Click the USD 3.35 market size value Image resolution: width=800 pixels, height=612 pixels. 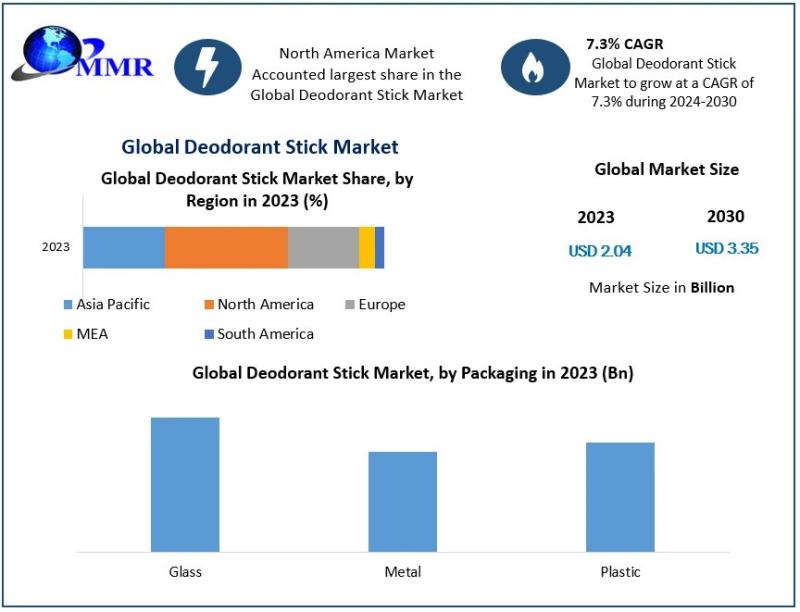[x=727, y=249]
